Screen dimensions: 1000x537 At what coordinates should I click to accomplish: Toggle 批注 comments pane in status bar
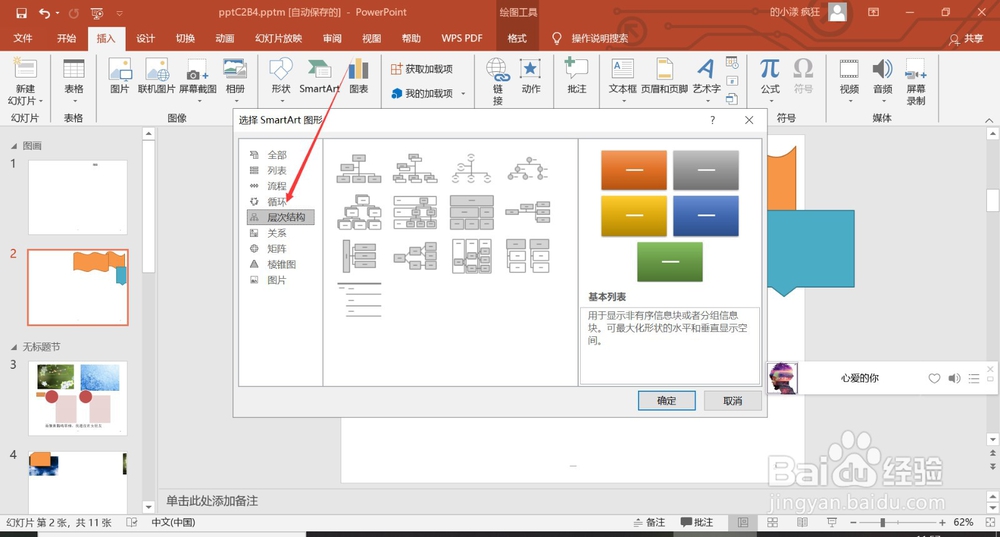point(696,522)
